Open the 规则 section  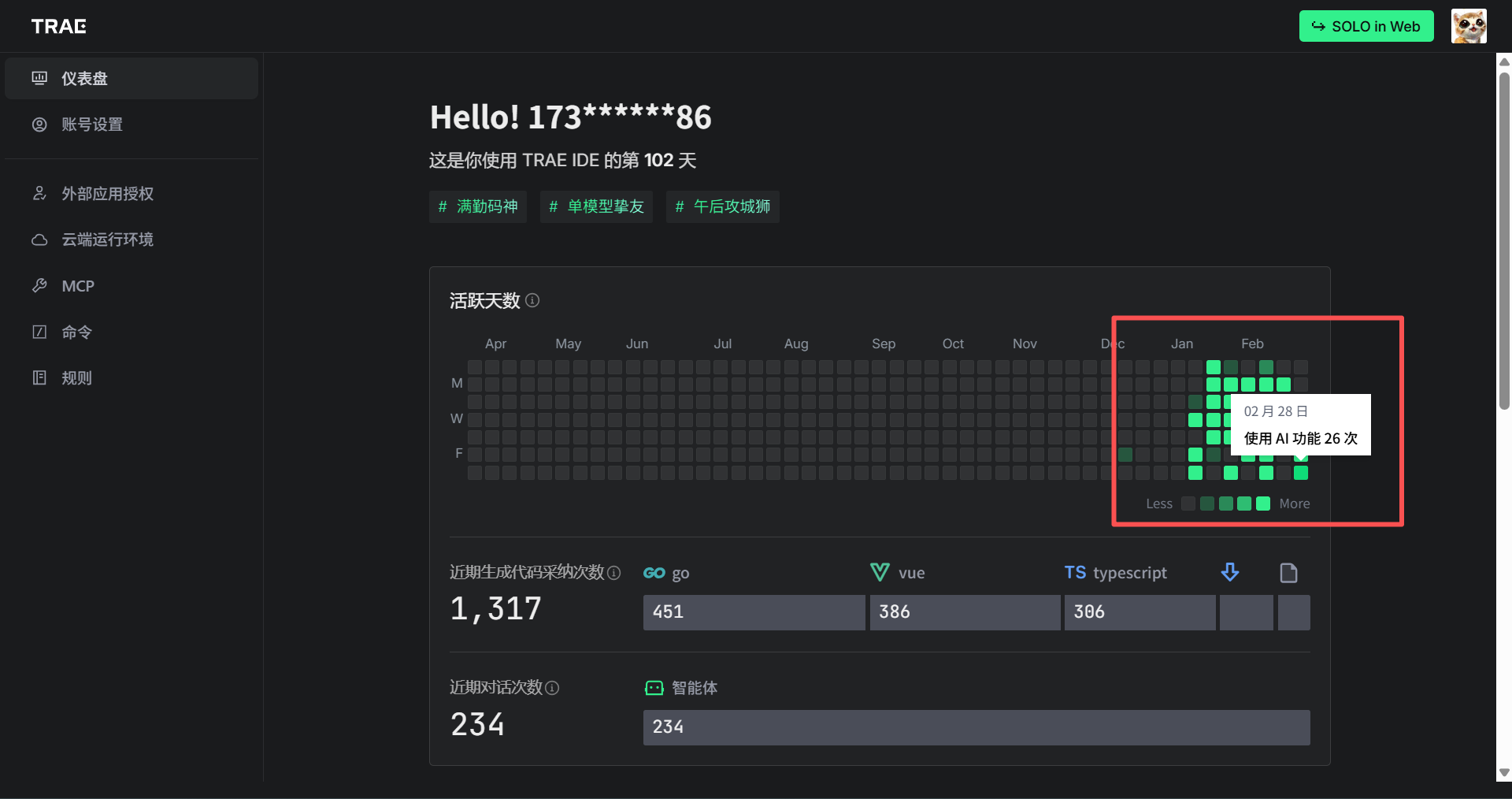click(x=132, y=377)
